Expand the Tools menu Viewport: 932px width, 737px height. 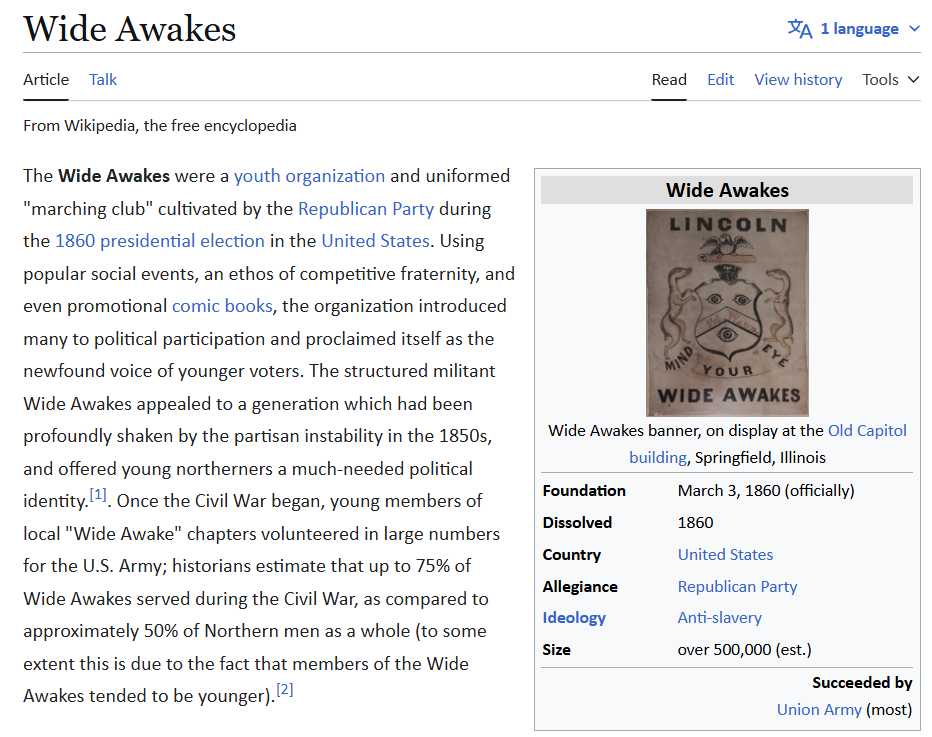890,80
